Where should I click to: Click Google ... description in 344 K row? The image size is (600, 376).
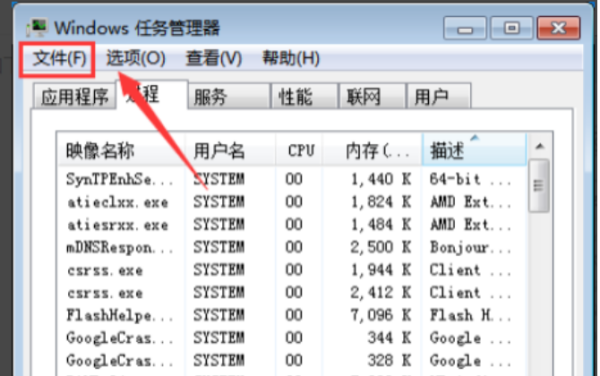470,339
